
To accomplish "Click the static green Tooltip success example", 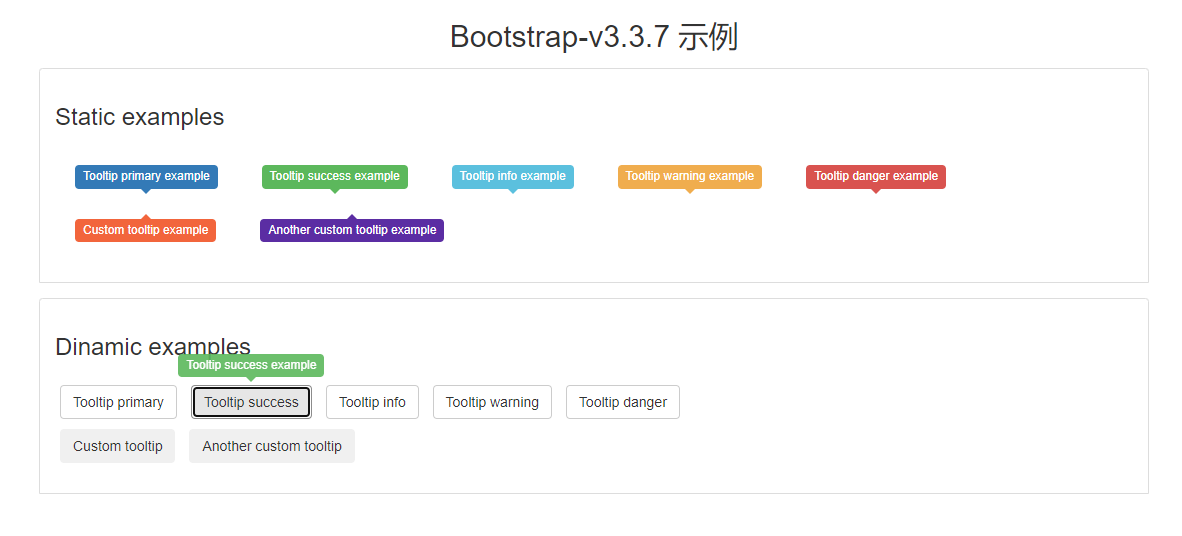I will pos(335,176).
